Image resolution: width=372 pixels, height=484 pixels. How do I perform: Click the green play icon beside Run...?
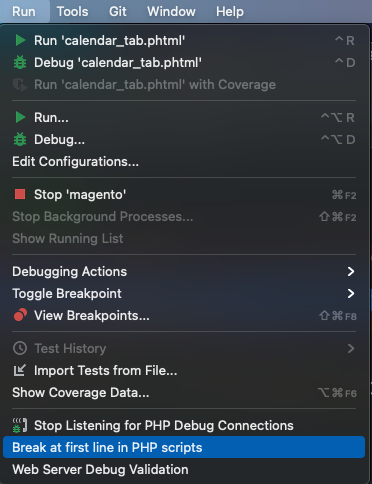(20, 117)
